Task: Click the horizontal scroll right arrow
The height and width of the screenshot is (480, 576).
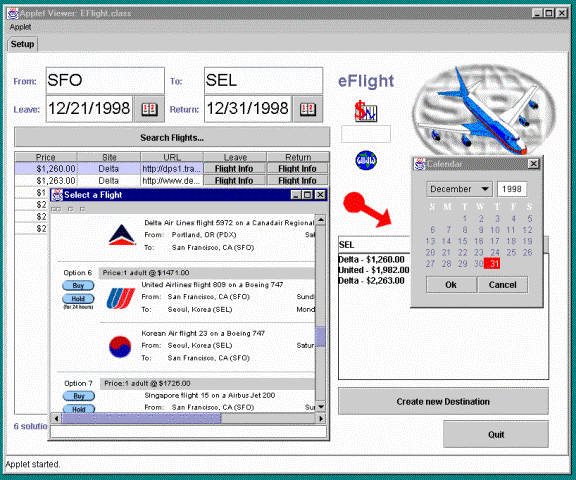Action: 321,418
